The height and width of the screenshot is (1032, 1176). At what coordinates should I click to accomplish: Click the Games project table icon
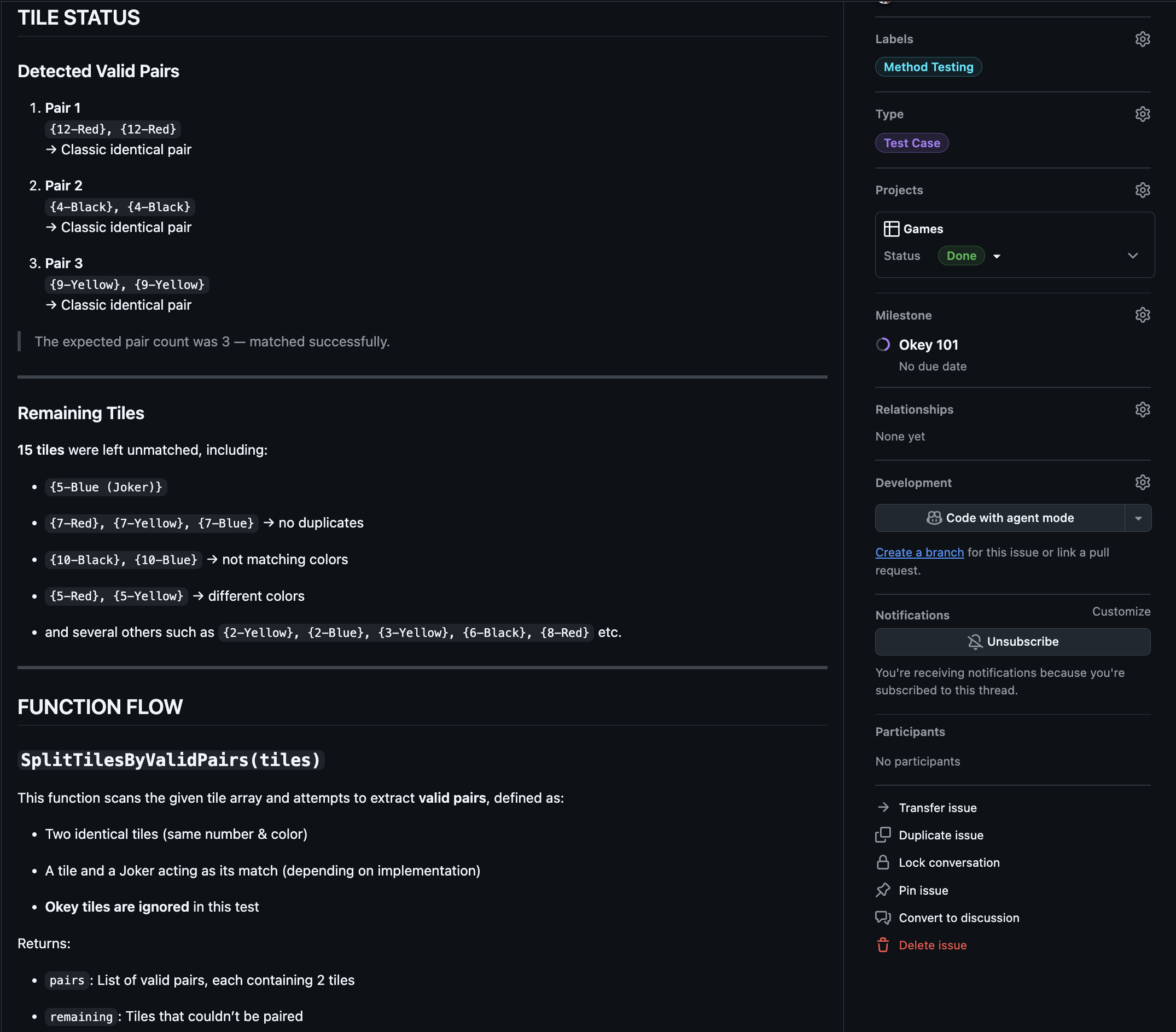(x=891, y=229)
